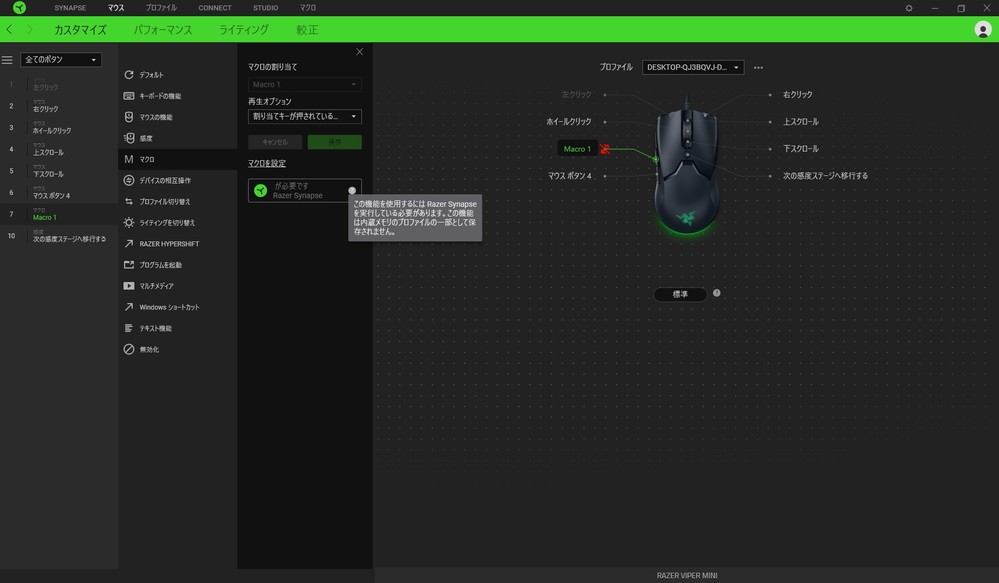999x583 pixels.
Task: Click the ホイールクリック label on the diagram
Action: coord(569,122)
